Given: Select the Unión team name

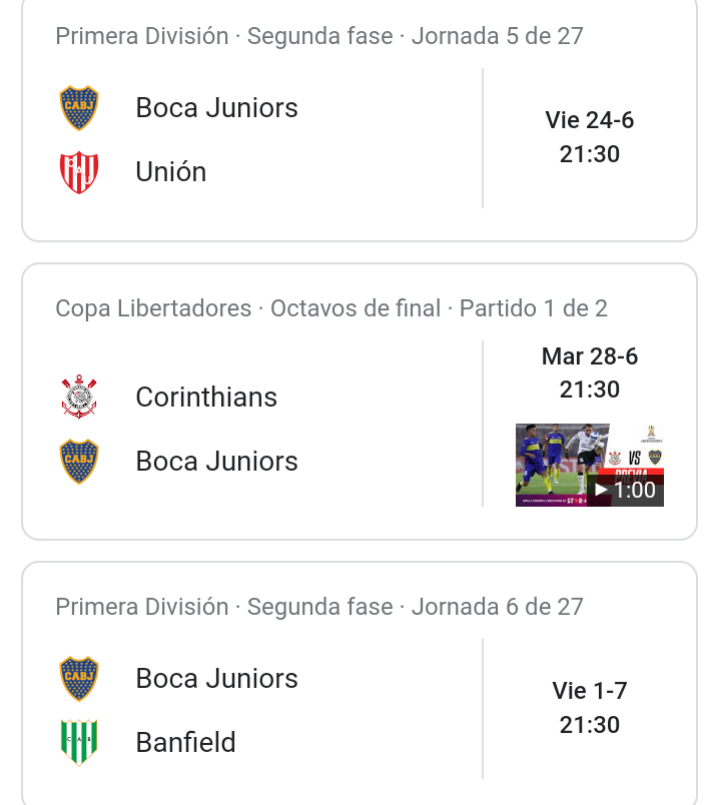Looking at the screenshot, I should tap(171, 171).
